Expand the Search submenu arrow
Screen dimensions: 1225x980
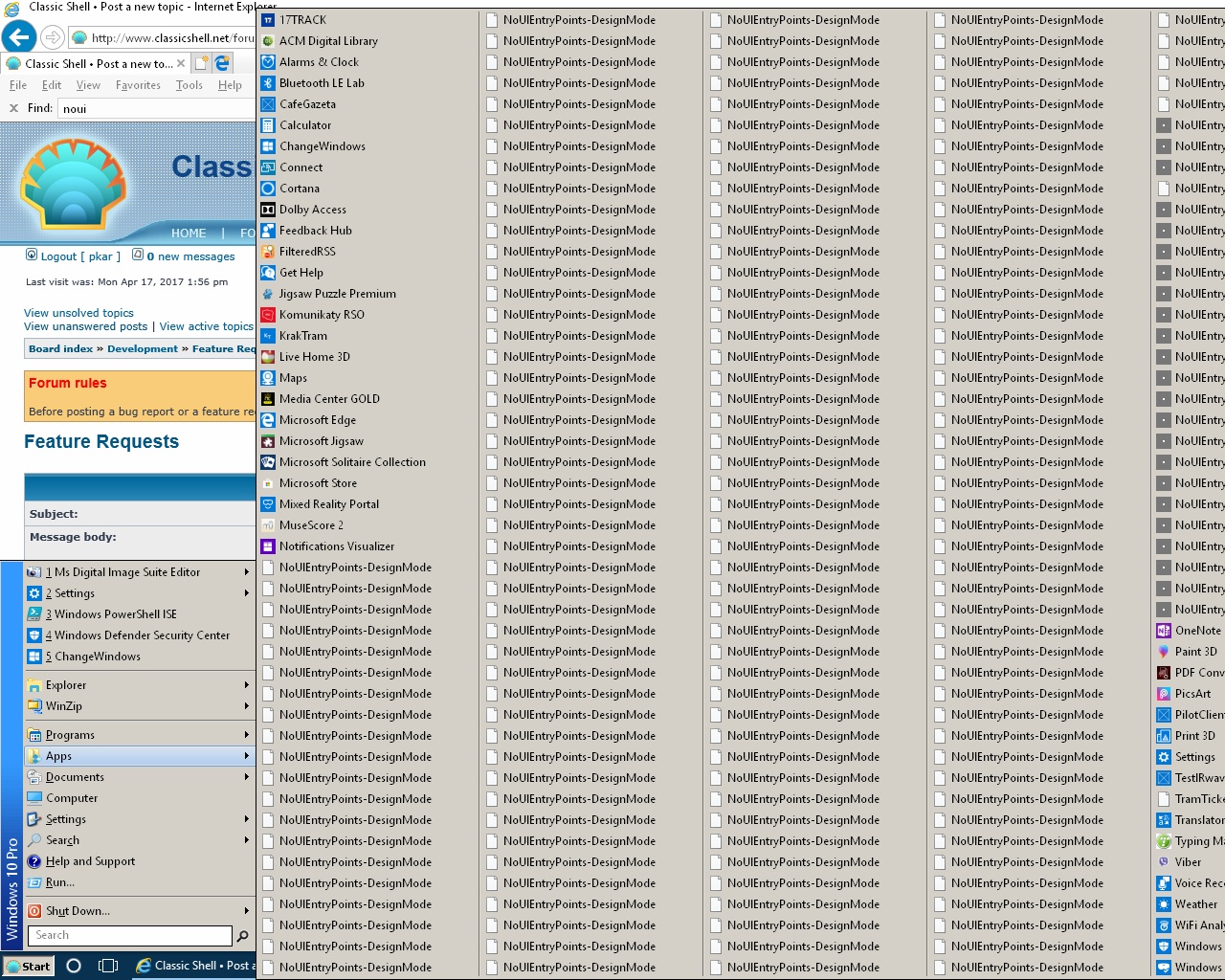[246, 840]
